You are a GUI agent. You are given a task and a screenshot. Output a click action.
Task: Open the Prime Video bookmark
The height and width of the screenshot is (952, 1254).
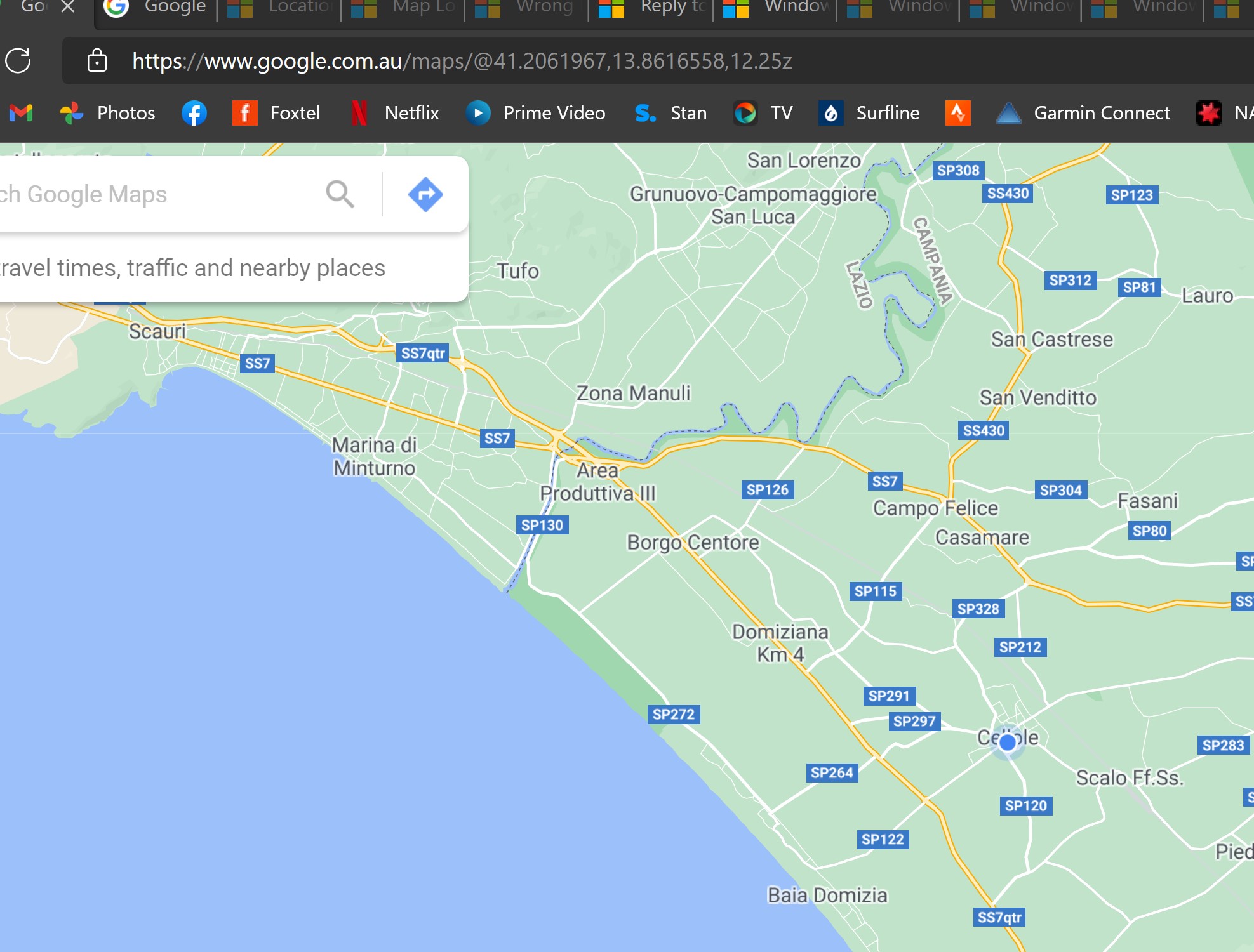pos(535,113)
